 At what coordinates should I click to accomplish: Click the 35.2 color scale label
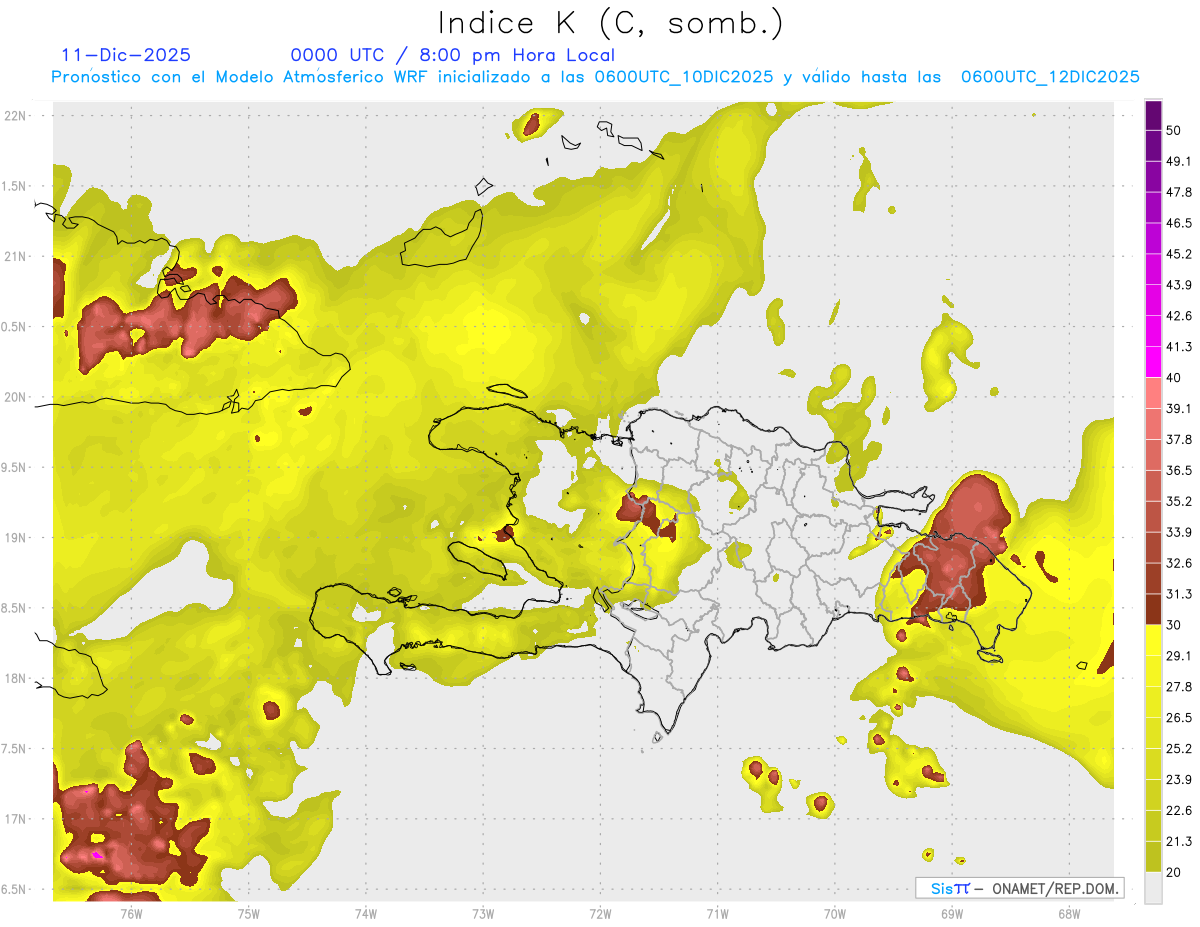point(1179,502)
